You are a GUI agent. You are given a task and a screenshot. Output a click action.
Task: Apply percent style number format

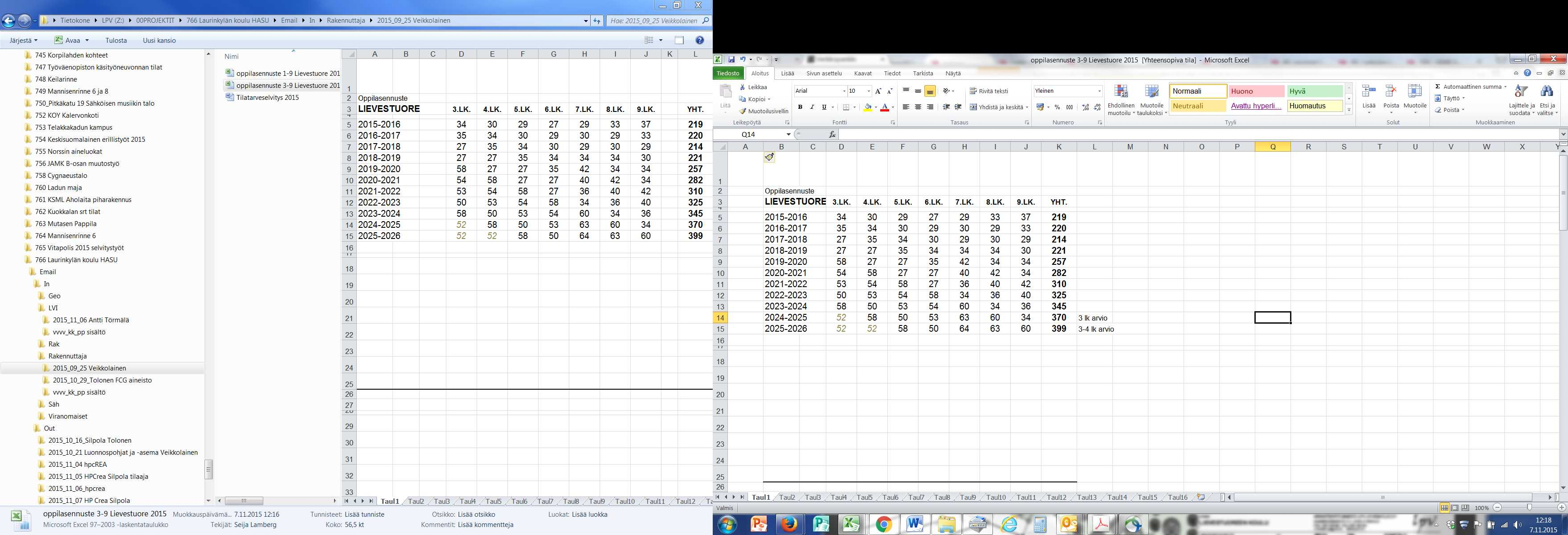tap(1058, 107)
